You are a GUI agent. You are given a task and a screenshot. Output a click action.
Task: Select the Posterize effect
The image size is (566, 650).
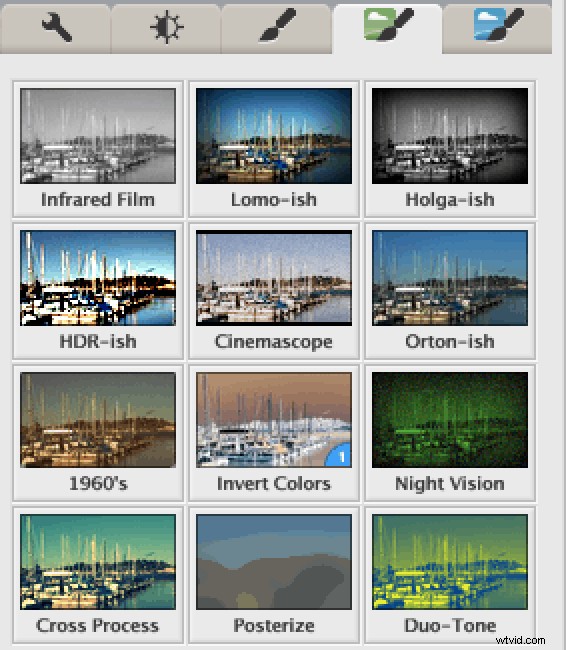click(x=274, y=575)
